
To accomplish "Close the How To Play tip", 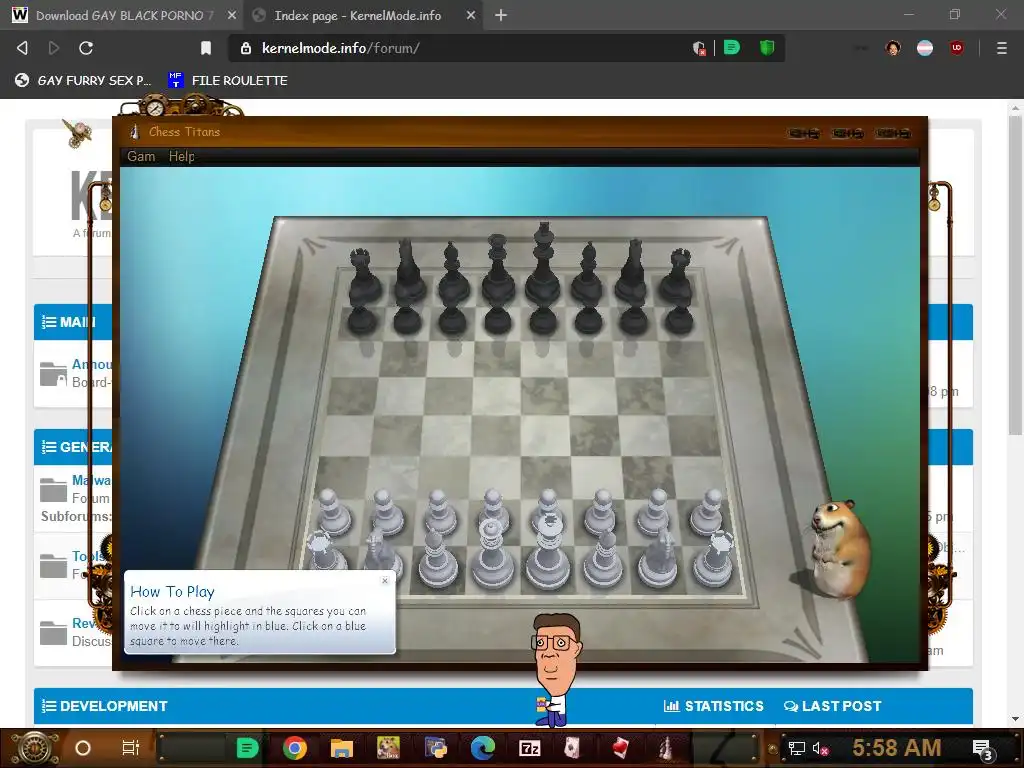I will click(x=385, y=581).
